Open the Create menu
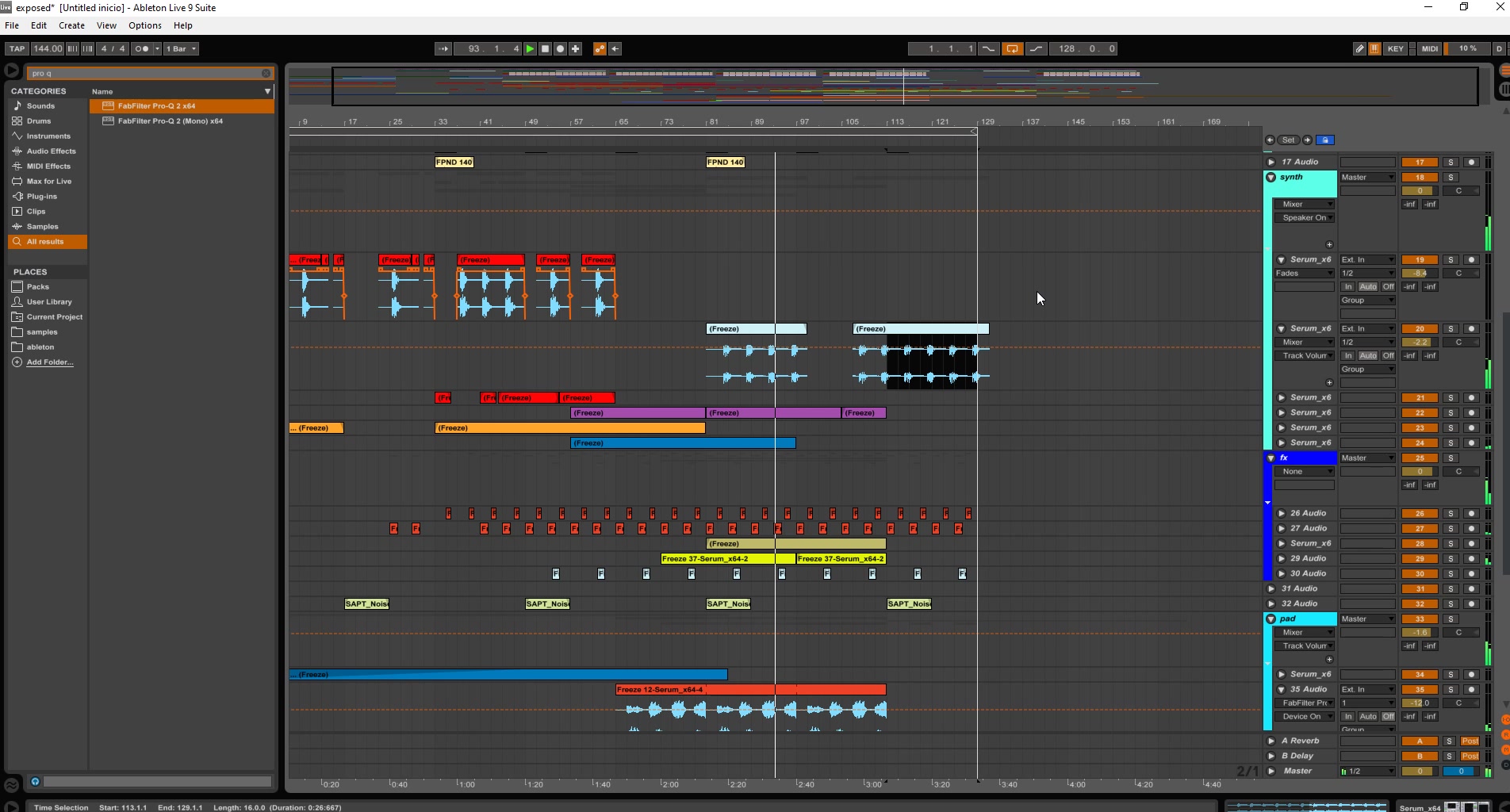This screenshot has width=1510, height=812. tap(71, 25)
